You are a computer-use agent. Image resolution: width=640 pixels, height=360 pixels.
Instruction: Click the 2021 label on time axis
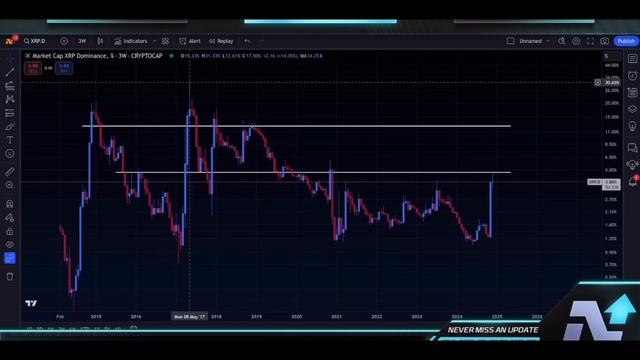click(336, 316)
